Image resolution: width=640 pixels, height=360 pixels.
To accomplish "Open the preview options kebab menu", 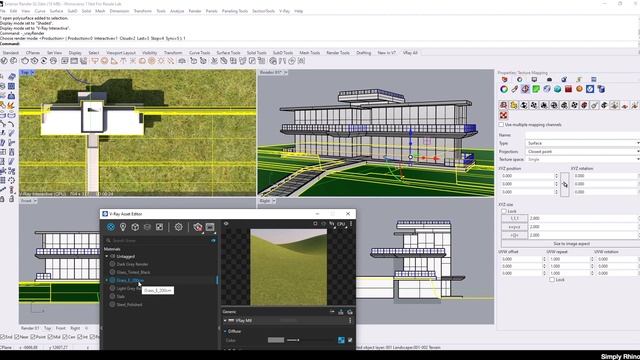I will pos(351,224).
